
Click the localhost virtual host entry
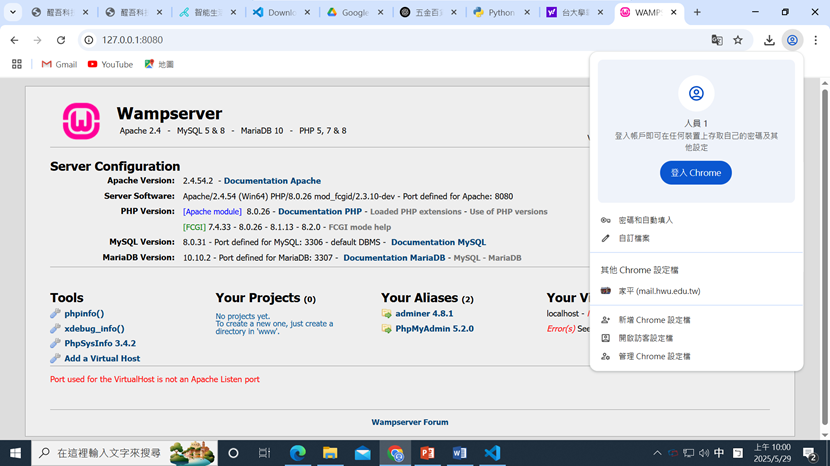[563, 313]
